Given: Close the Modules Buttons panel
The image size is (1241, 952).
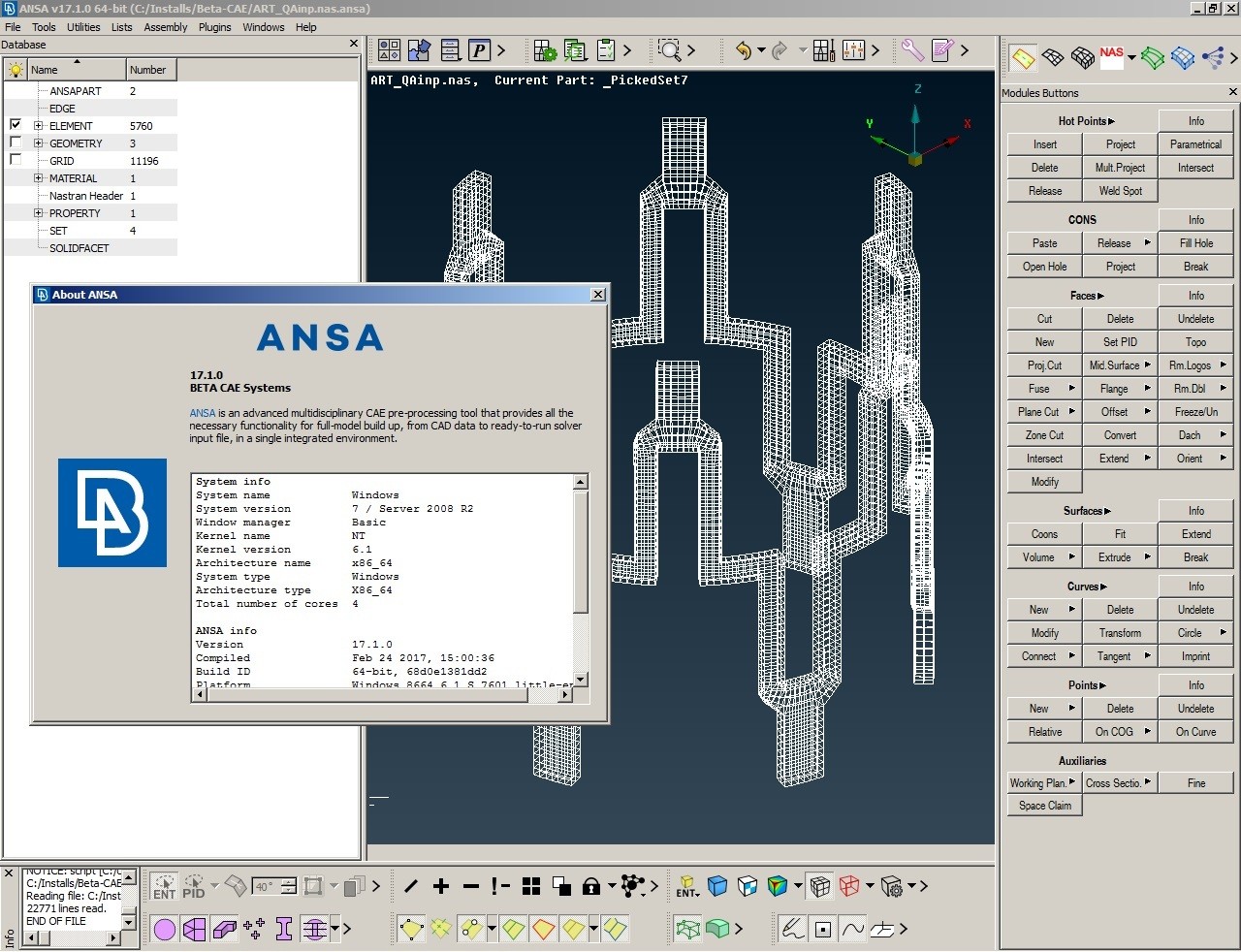Looking at the screenshot, I should 1232,92.
